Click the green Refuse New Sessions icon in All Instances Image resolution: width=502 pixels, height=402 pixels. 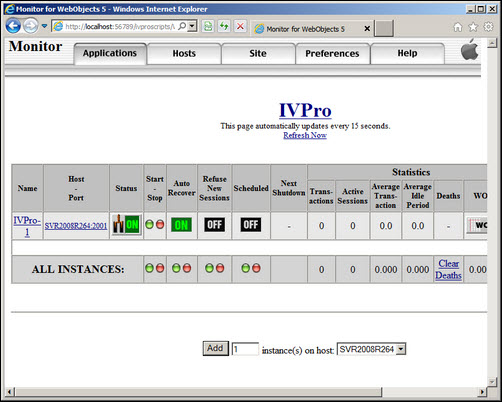(x=209, y=268)
